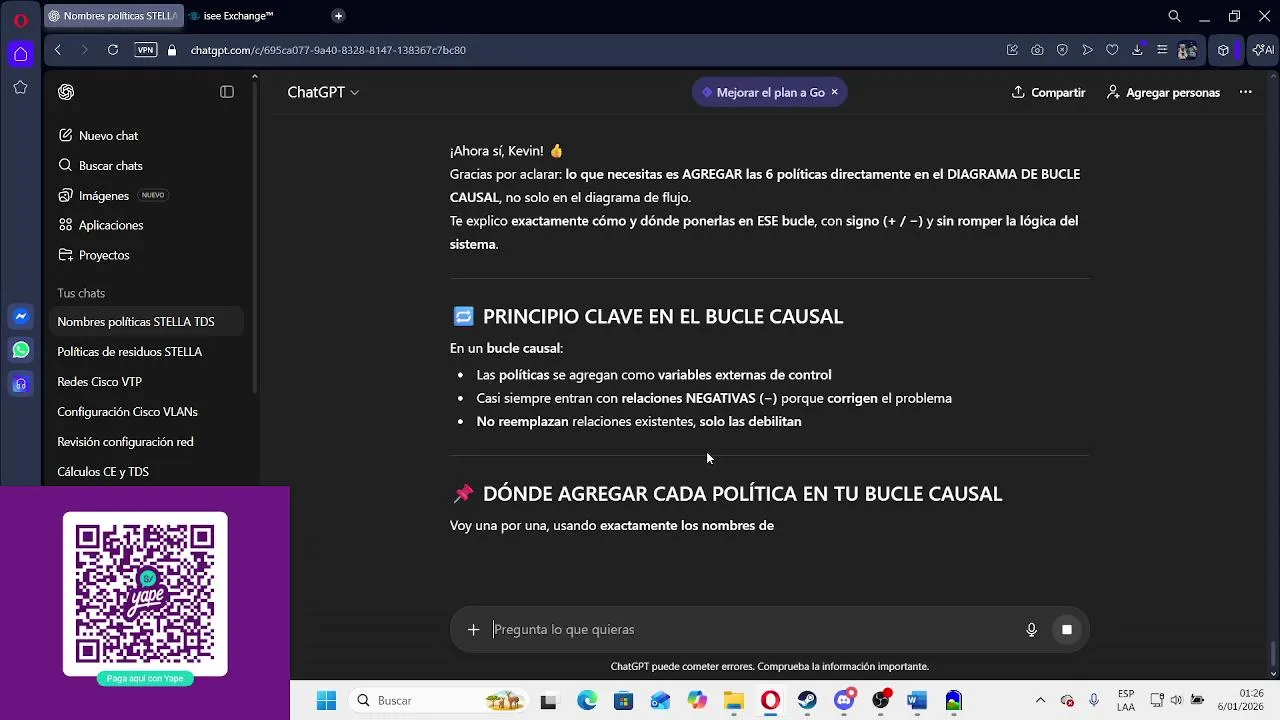Open Messenger from the Opera sidebar
Viewport: 1280px width, 720px height.
pos(21,317)
